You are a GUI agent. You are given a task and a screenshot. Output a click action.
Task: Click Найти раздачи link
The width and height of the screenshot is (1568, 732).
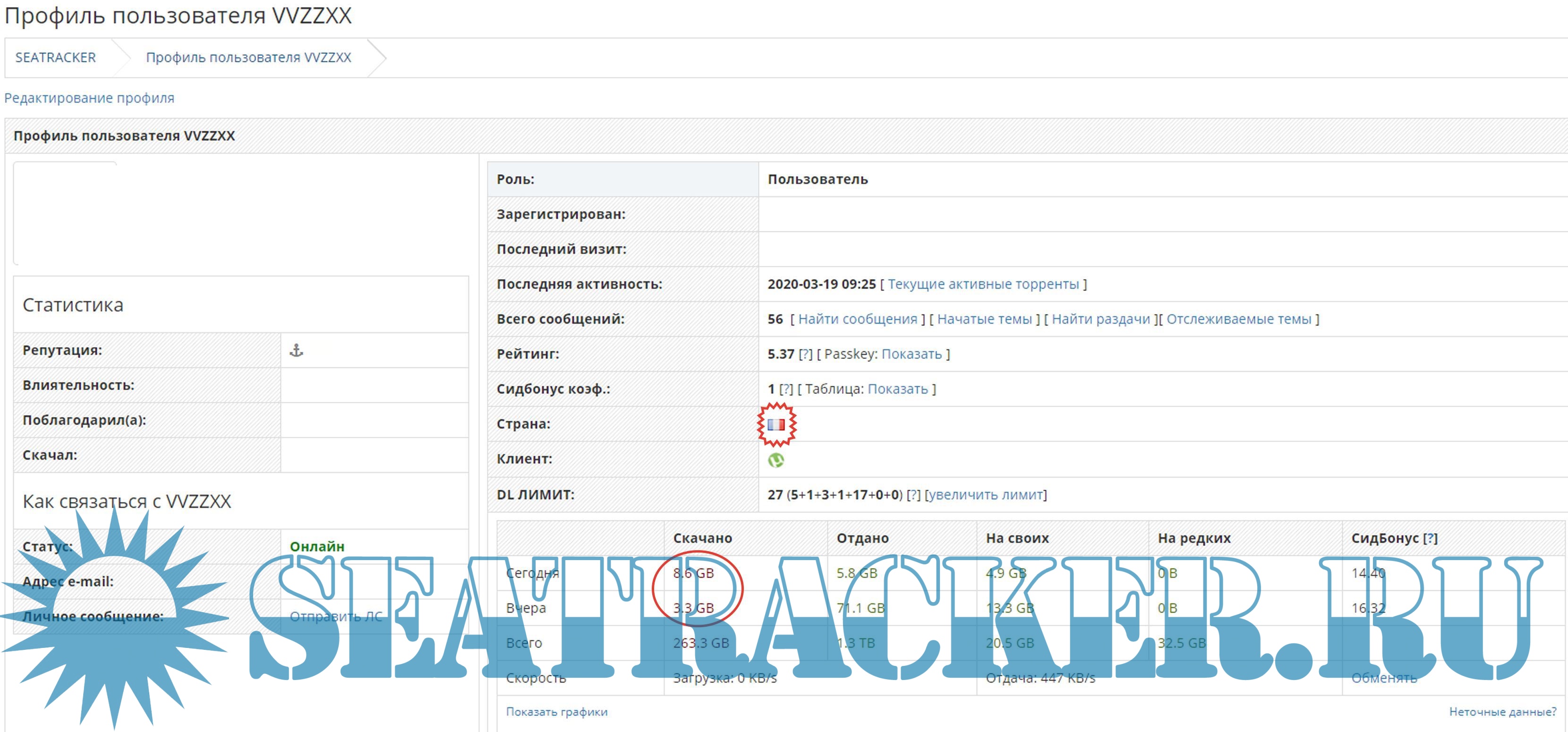(x=1100, y=319)
